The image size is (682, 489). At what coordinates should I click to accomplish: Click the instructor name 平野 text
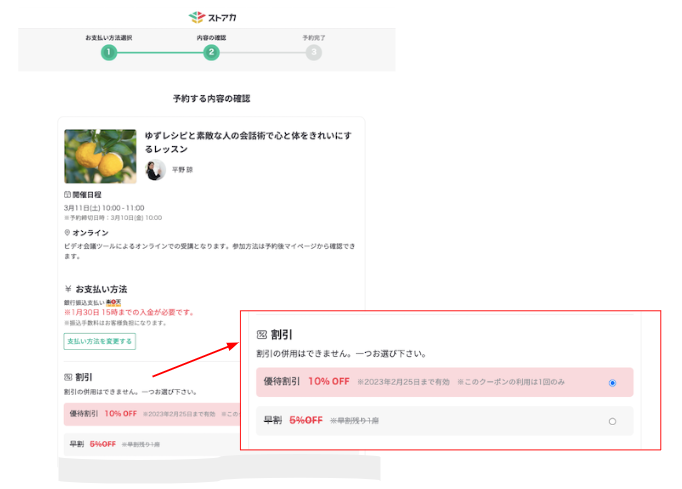(182, 170)
